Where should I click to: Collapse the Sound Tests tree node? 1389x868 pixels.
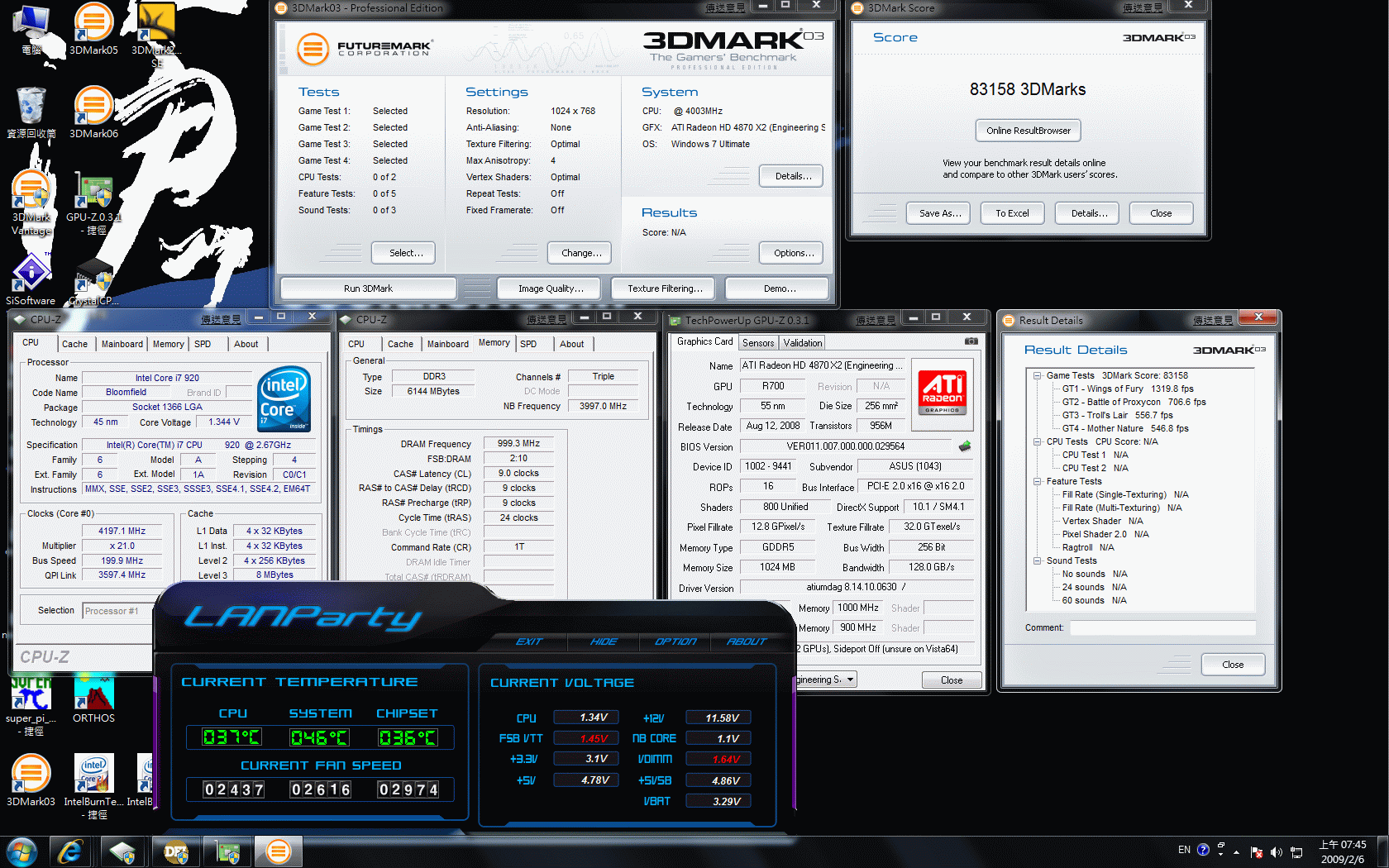[1037, 560]
